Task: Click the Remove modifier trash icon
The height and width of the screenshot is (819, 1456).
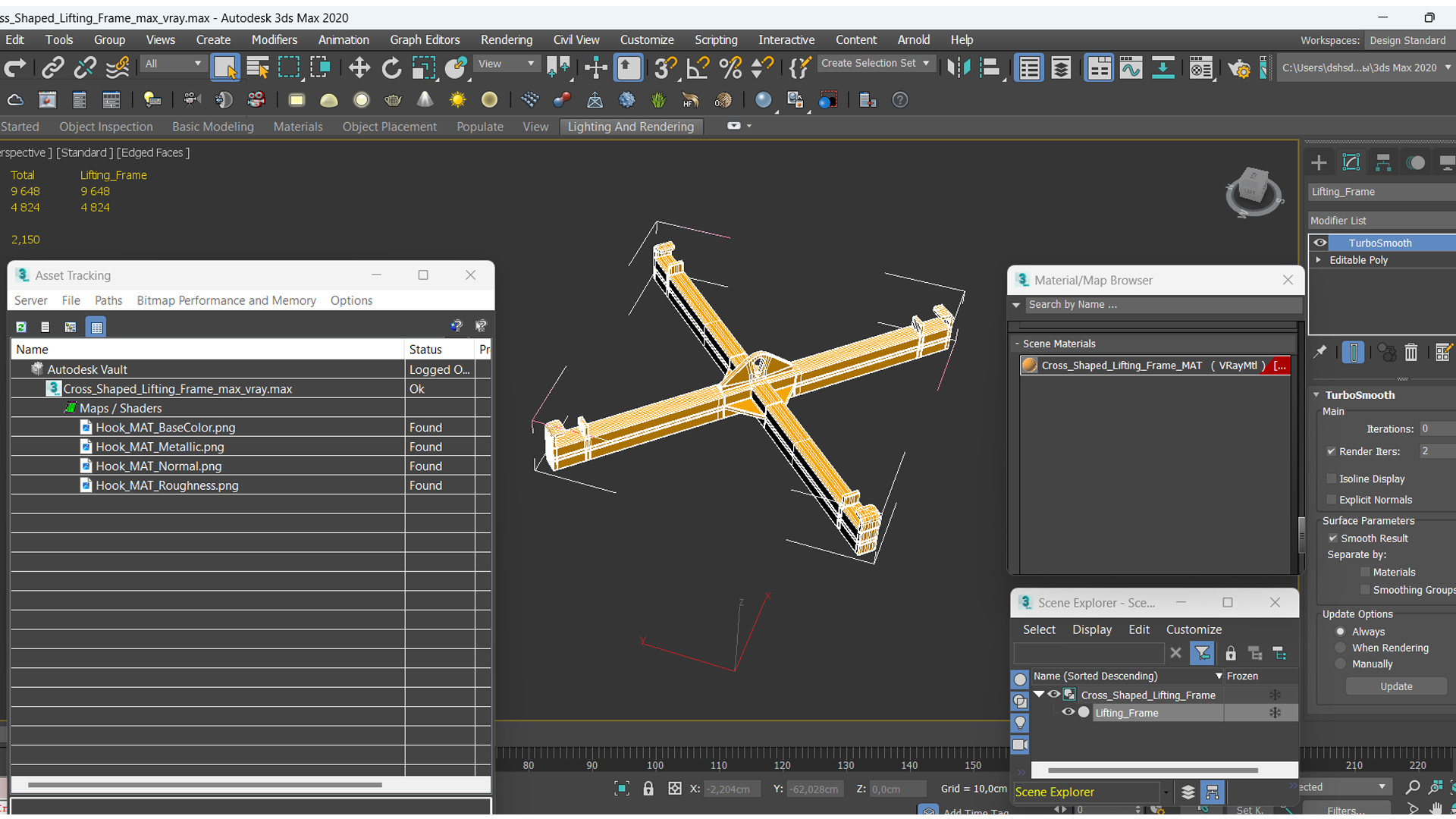Action: tap(1410, 352)
